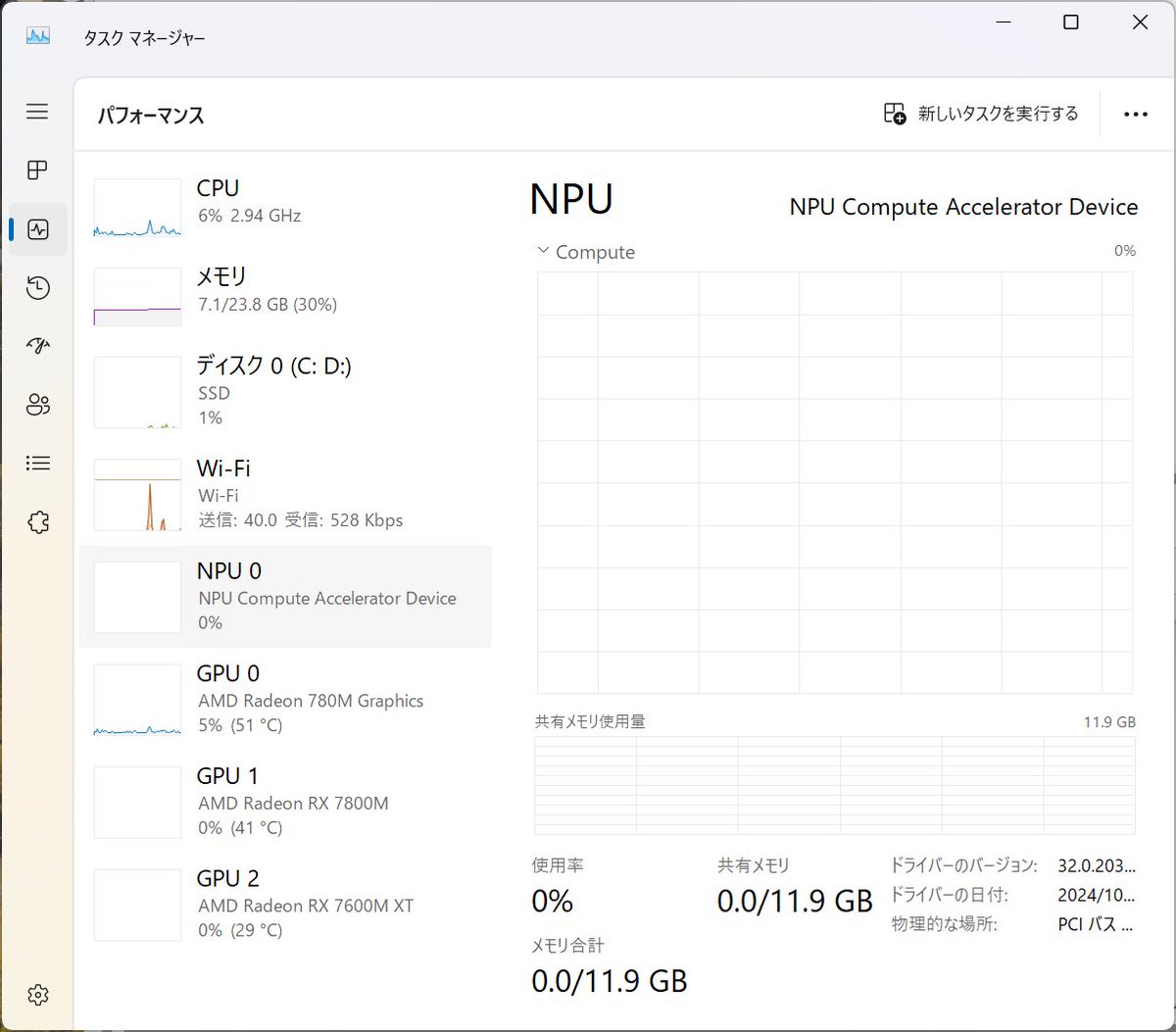Viewport: 1176px width, 1032px height.
Task: Select the Wi-Fi performance entry
Action: [x=284, y=494]
